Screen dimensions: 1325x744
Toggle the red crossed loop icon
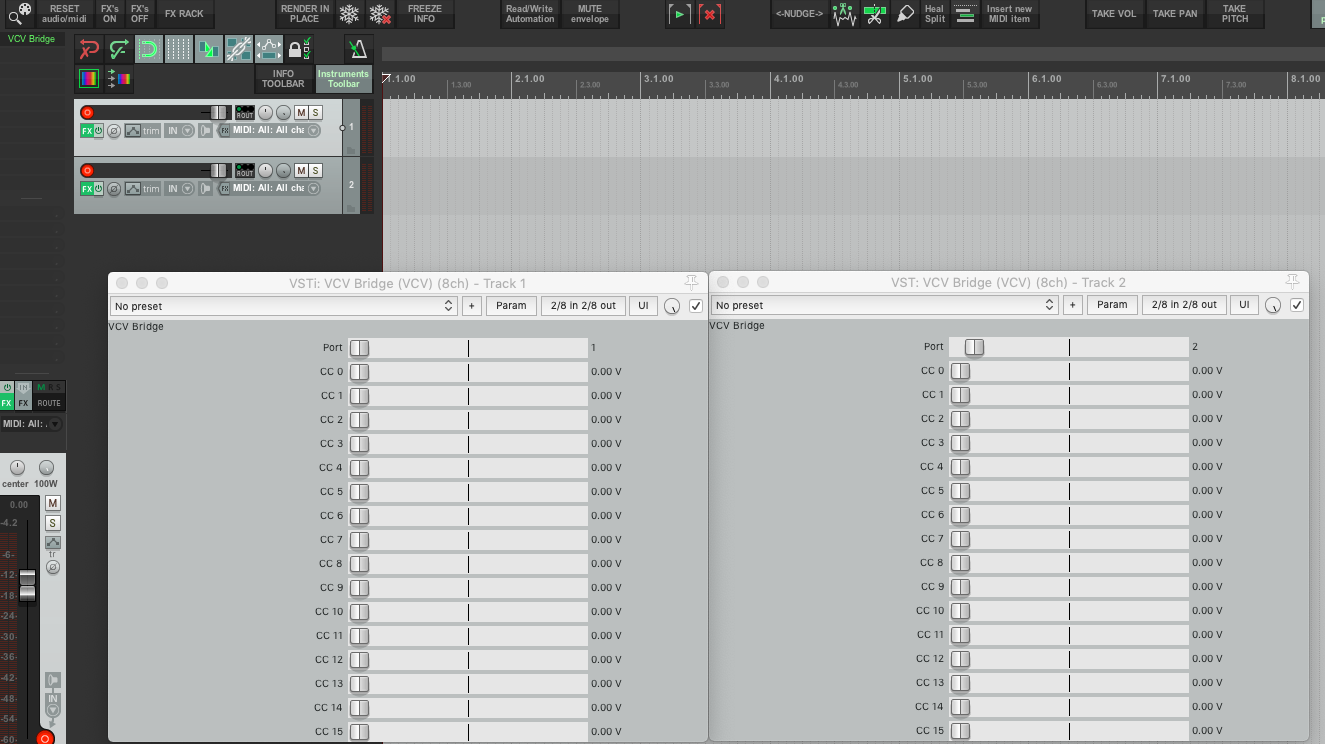89,48
